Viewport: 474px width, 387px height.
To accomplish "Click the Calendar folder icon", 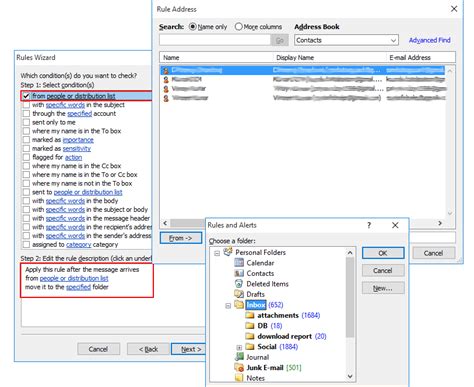I will (239, 263).
